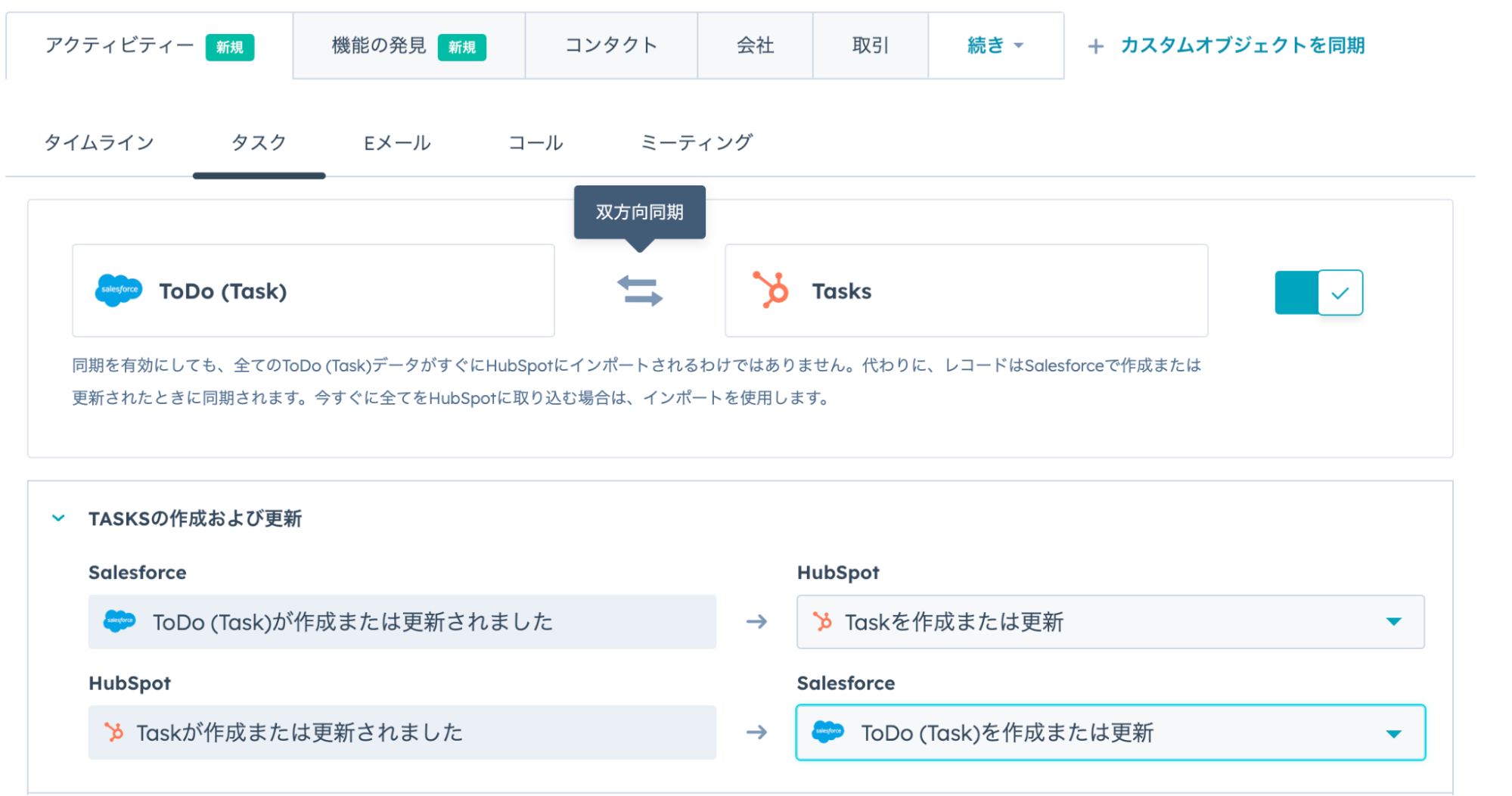Open the 'Taskを作成または更新' dropdown
The width and height of the screenshot is (1512, 796).
coord(1110,622)
